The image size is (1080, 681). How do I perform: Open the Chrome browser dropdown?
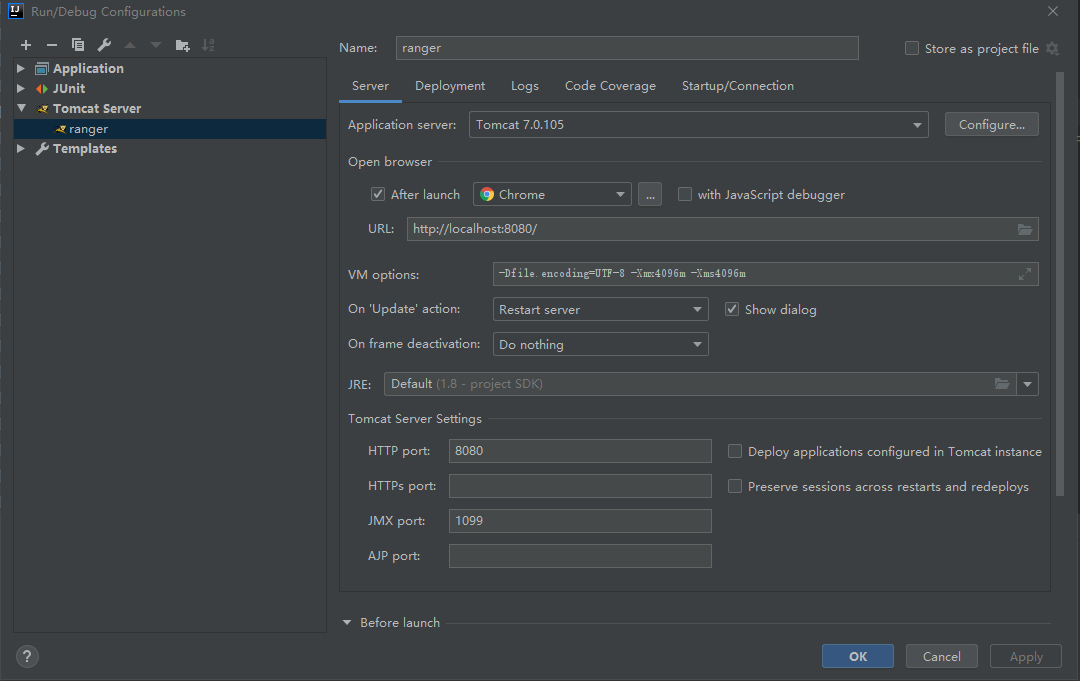click(x=552, y=194)
